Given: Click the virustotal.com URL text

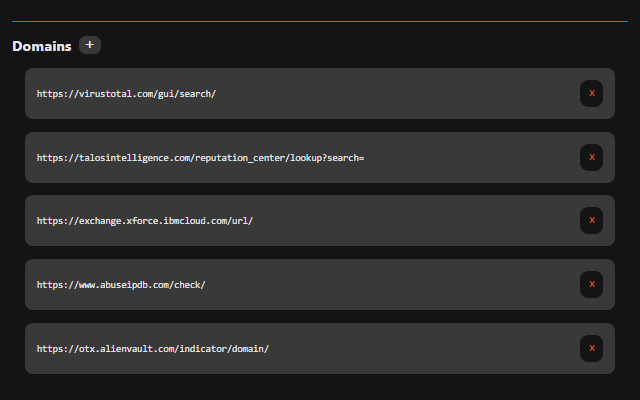Looking at the screenshot, I should coord(126,94).
